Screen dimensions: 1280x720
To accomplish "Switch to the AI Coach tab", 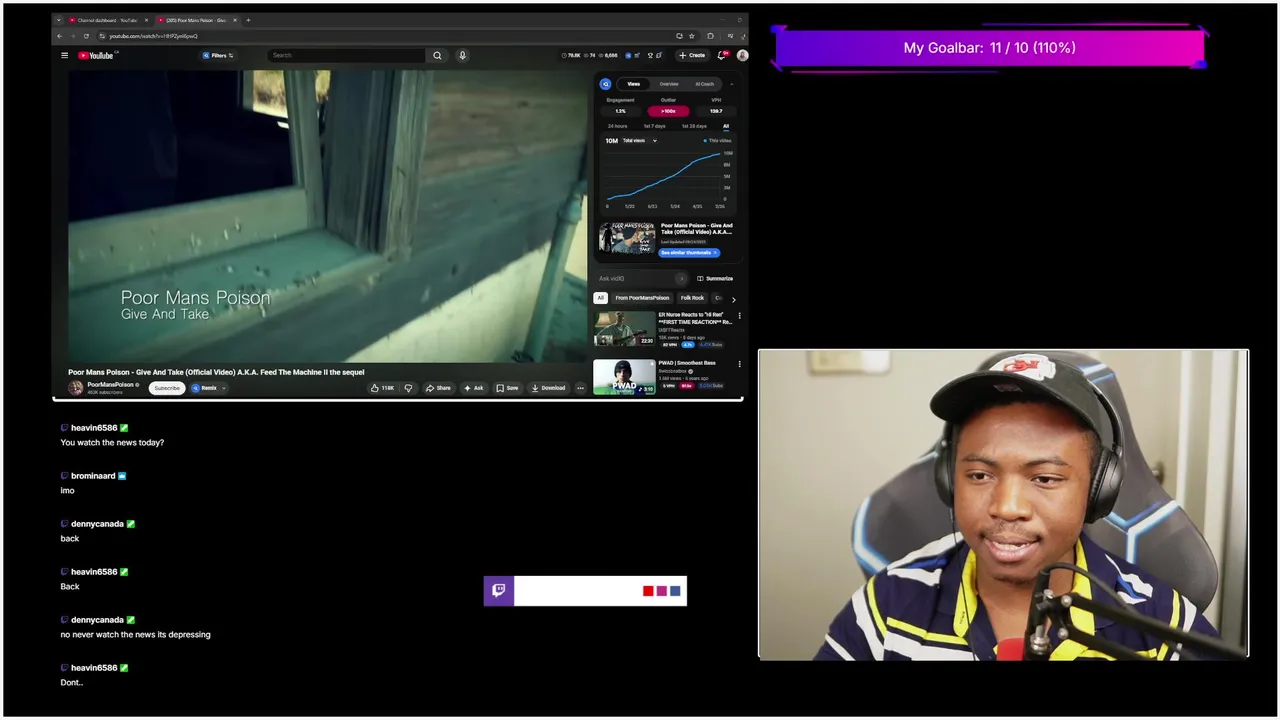I will (x=705, y=85).
